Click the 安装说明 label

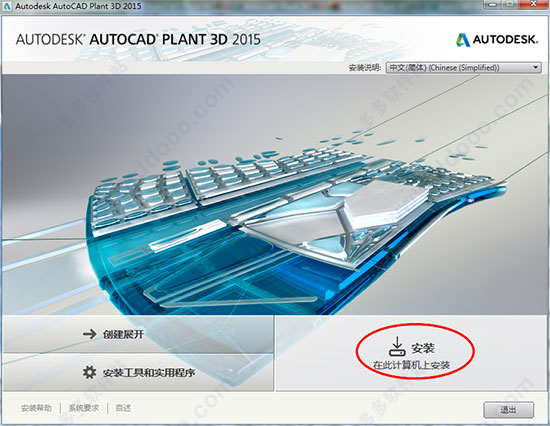pos(365,68)
